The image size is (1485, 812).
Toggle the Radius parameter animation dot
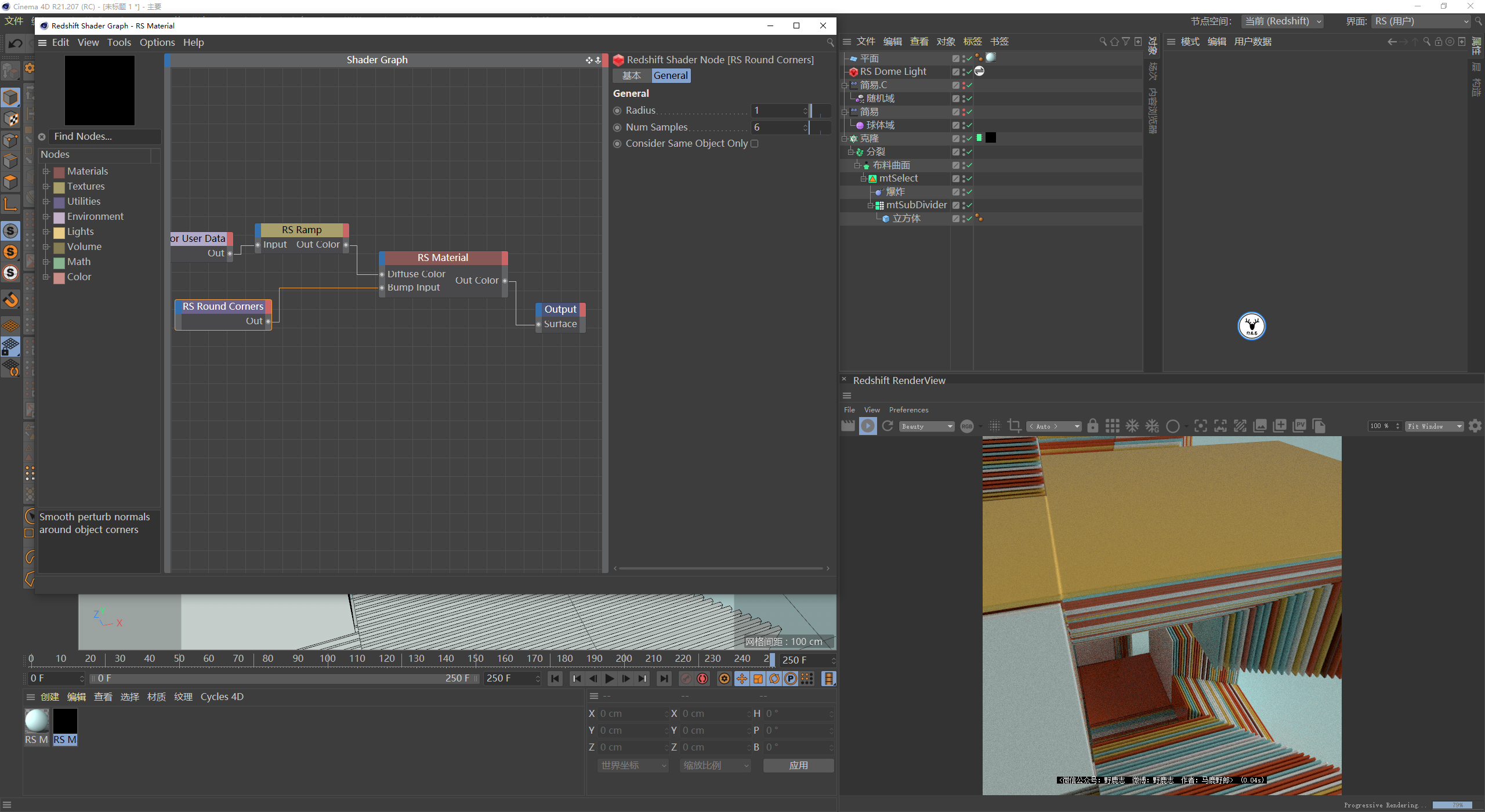617,111
